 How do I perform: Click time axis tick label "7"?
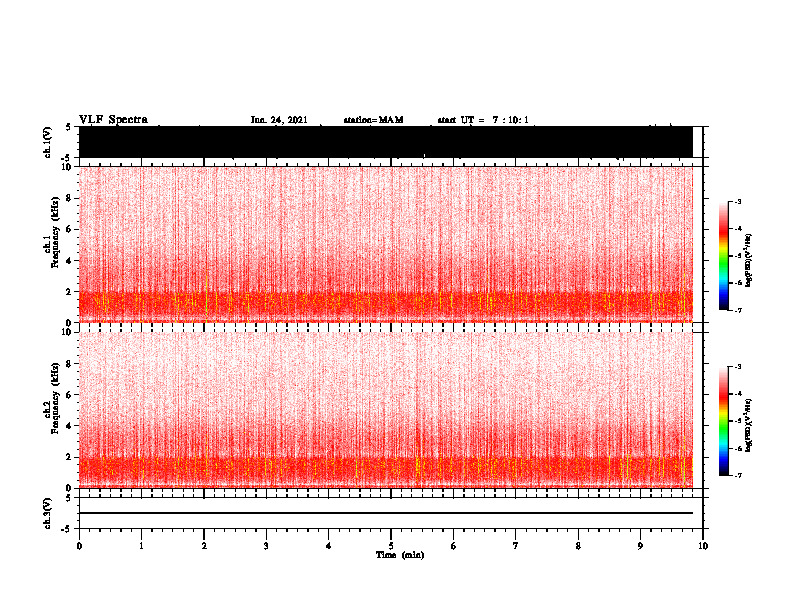pos(516,546)
